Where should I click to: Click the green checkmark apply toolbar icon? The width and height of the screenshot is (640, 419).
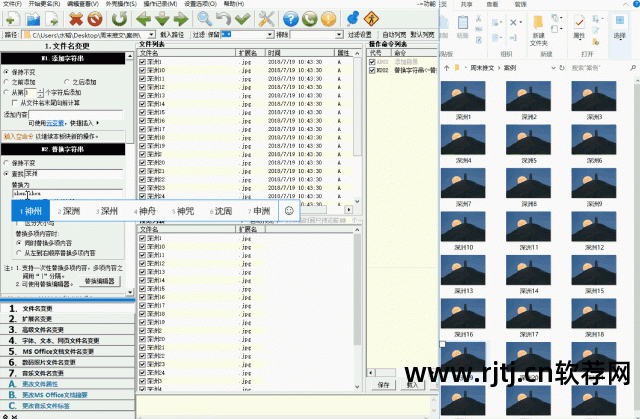click(x=242, y=19)
